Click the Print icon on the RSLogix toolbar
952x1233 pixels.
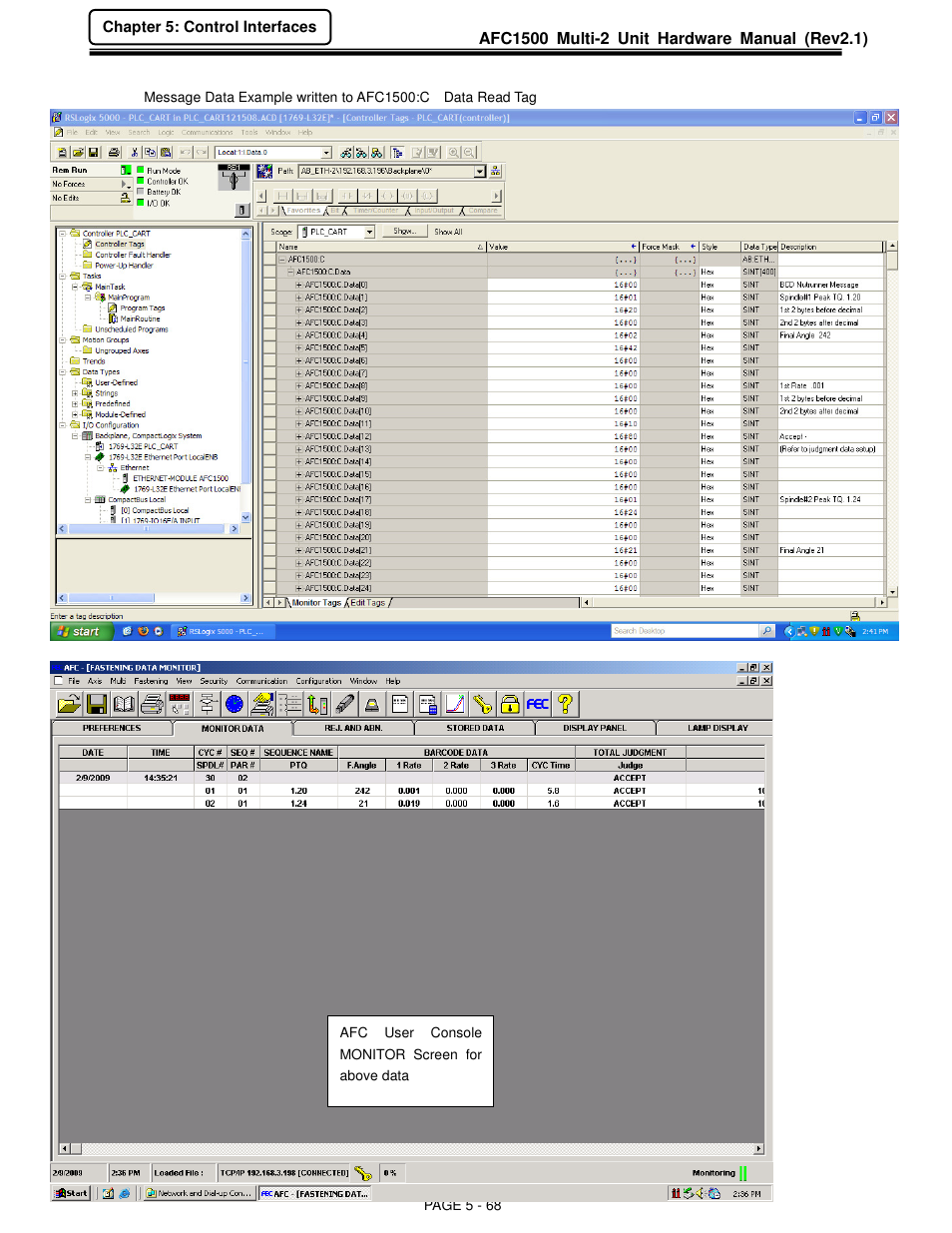(113, 152)
